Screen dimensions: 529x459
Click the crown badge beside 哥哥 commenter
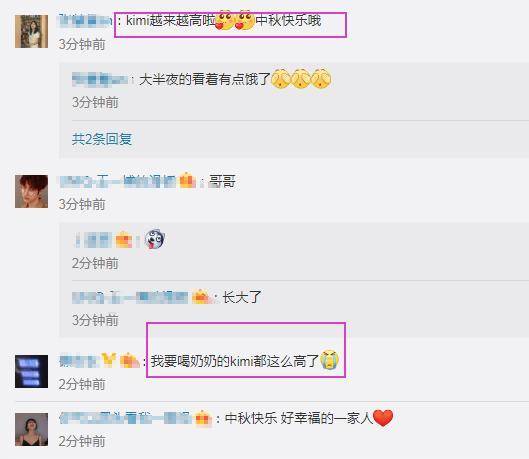[188, 180]
